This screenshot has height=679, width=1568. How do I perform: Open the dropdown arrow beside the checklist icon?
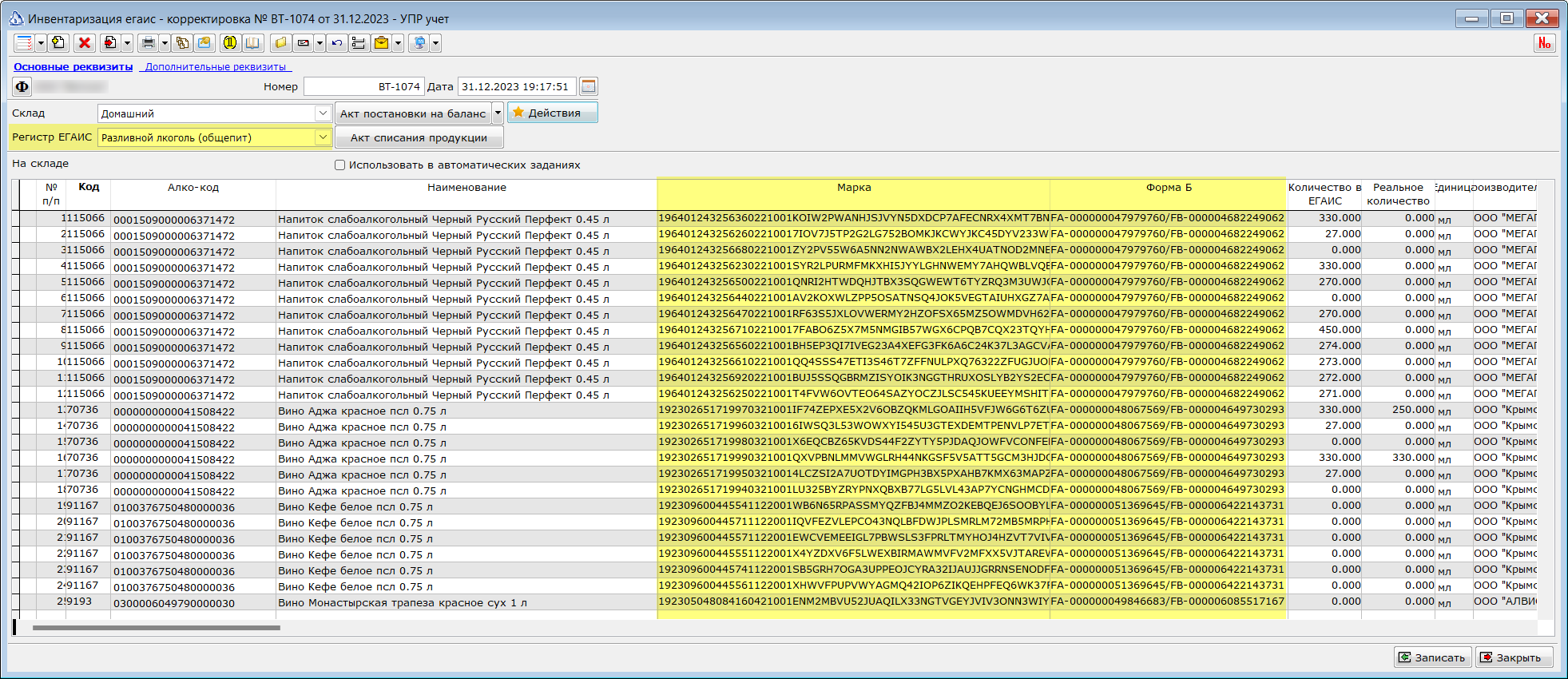(x=41, y=43)
